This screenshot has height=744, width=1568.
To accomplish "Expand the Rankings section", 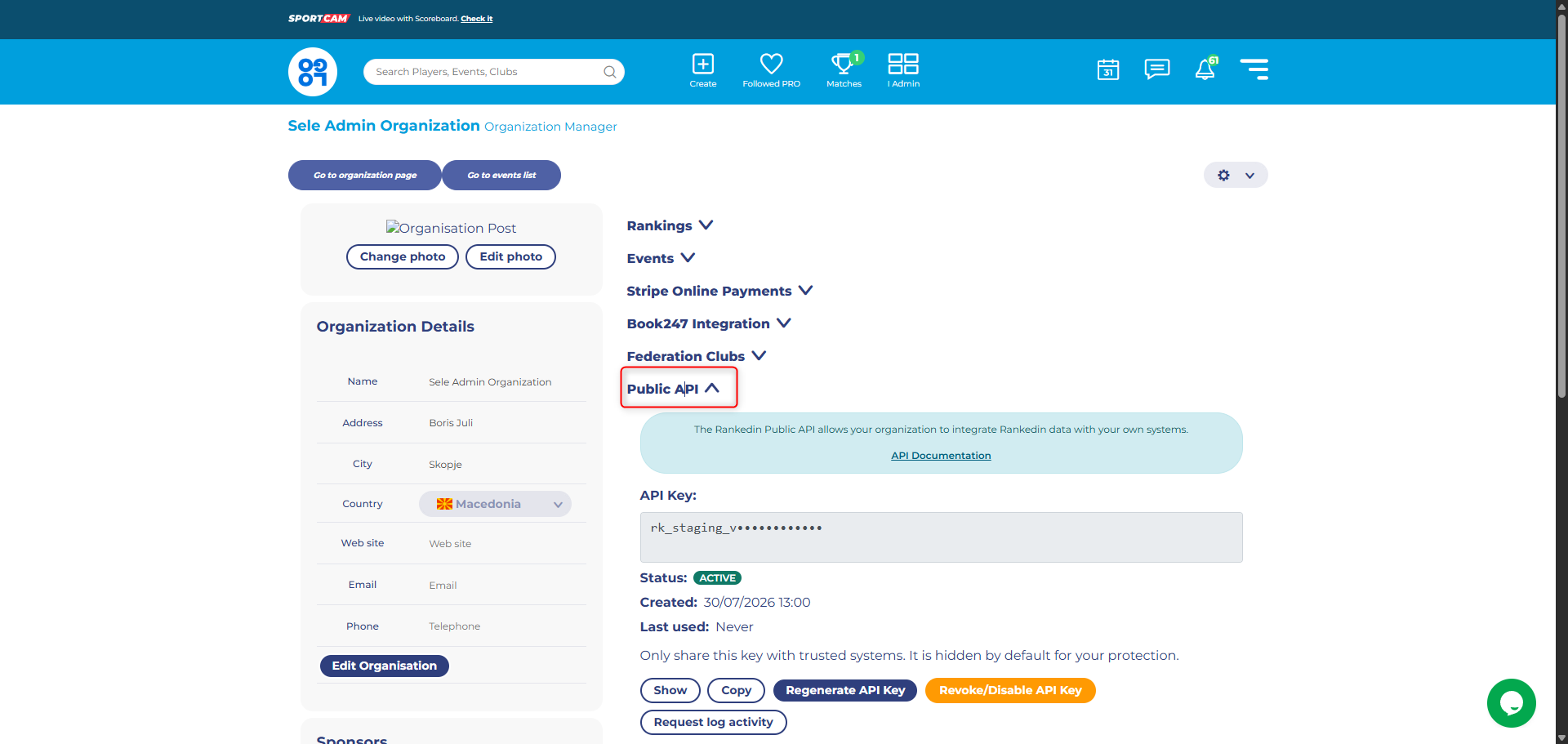I will pos(670,225).
